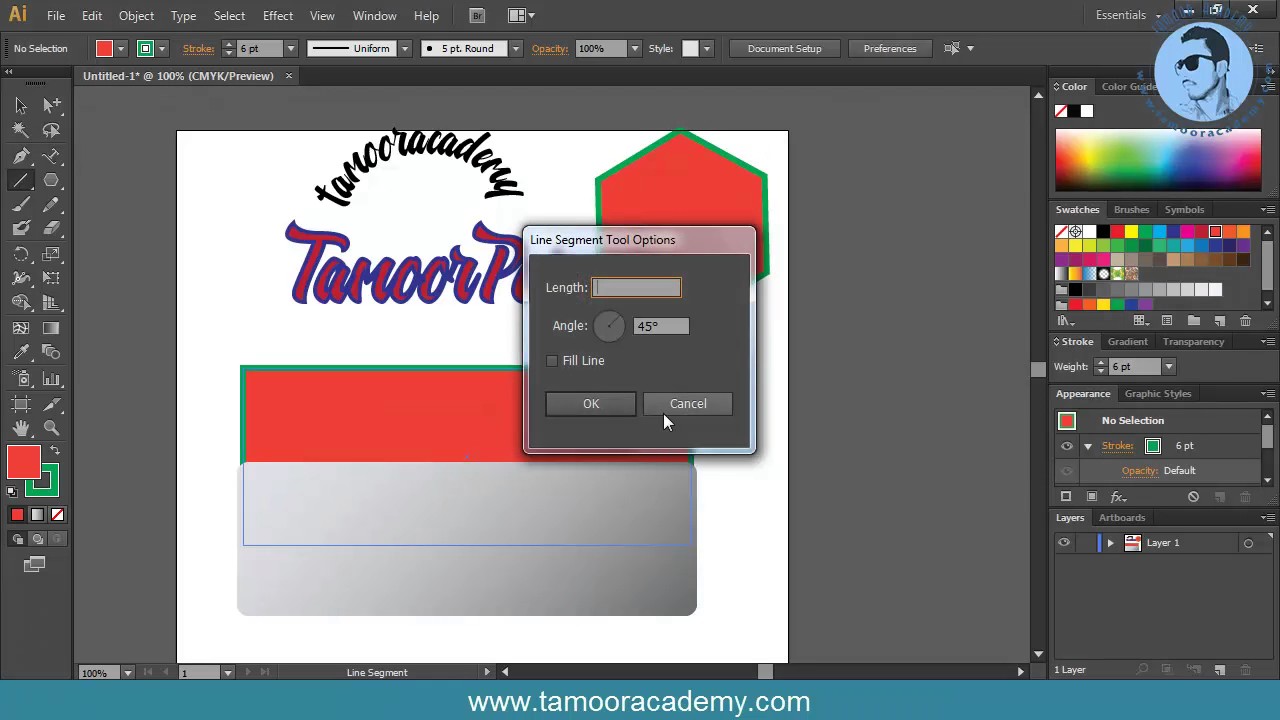Select the Symbol Sprayer tool
The image size is (1280, 720).
(21, 379)
